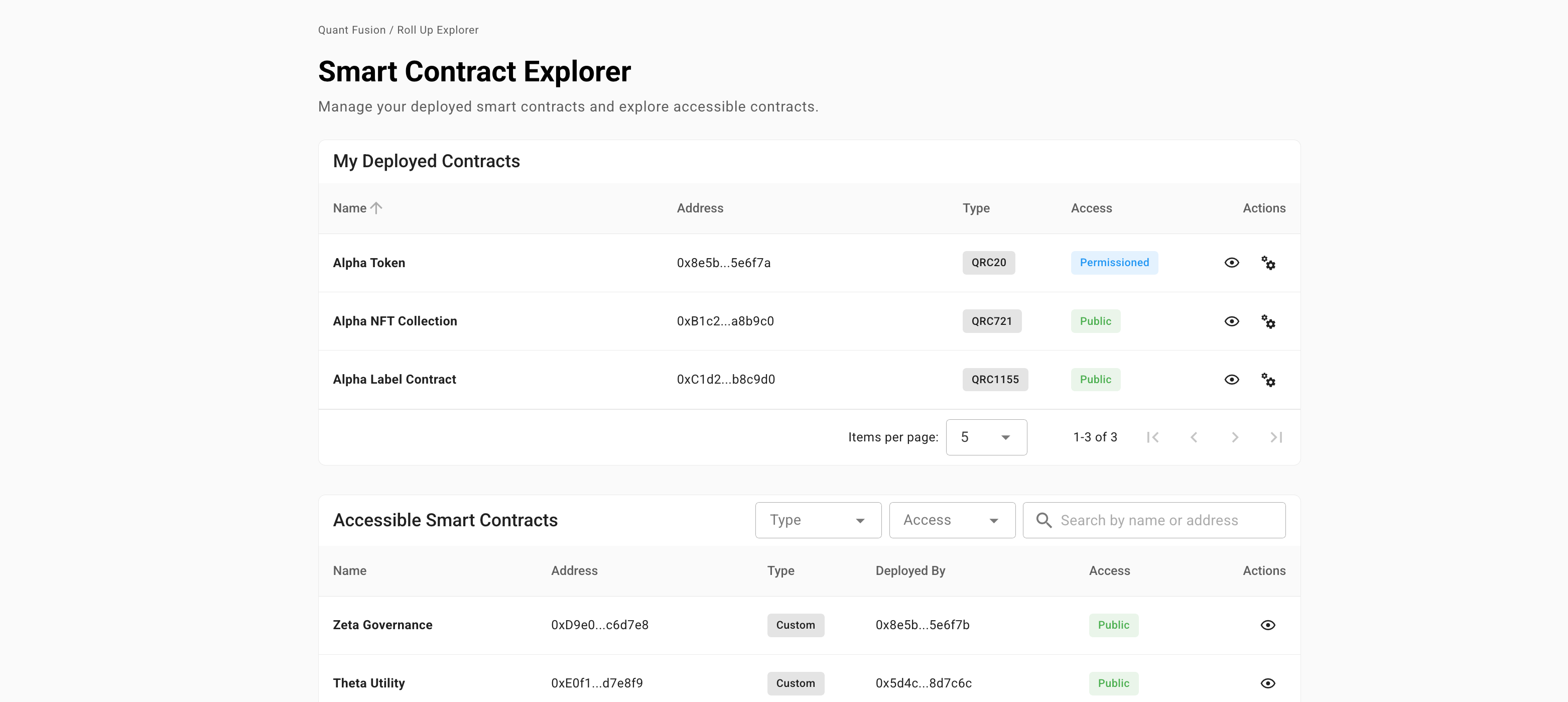
Task: Click the Access header in My Deployed Contracts
Action: click(x=1091, y=207)
